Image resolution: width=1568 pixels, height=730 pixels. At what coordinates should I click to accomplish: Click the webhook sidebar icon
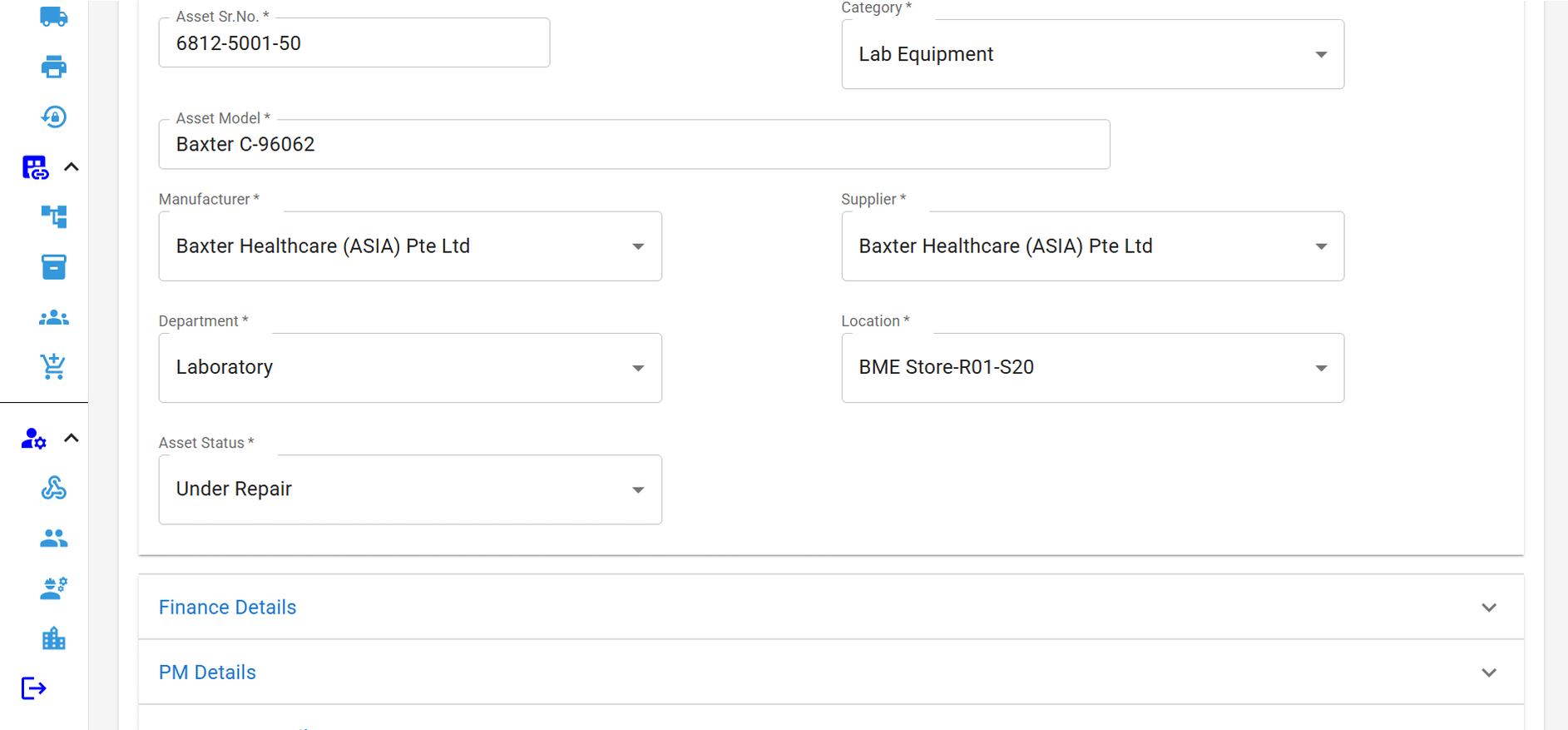tap(54, 488)
